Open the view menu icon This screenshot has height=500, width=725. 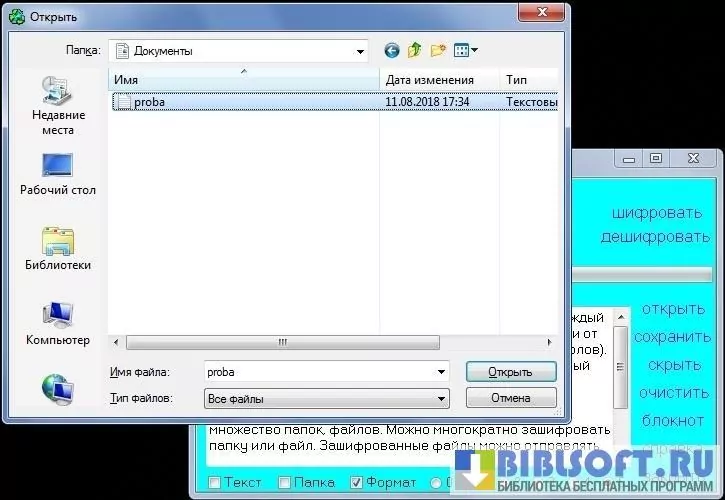(466, 50)
